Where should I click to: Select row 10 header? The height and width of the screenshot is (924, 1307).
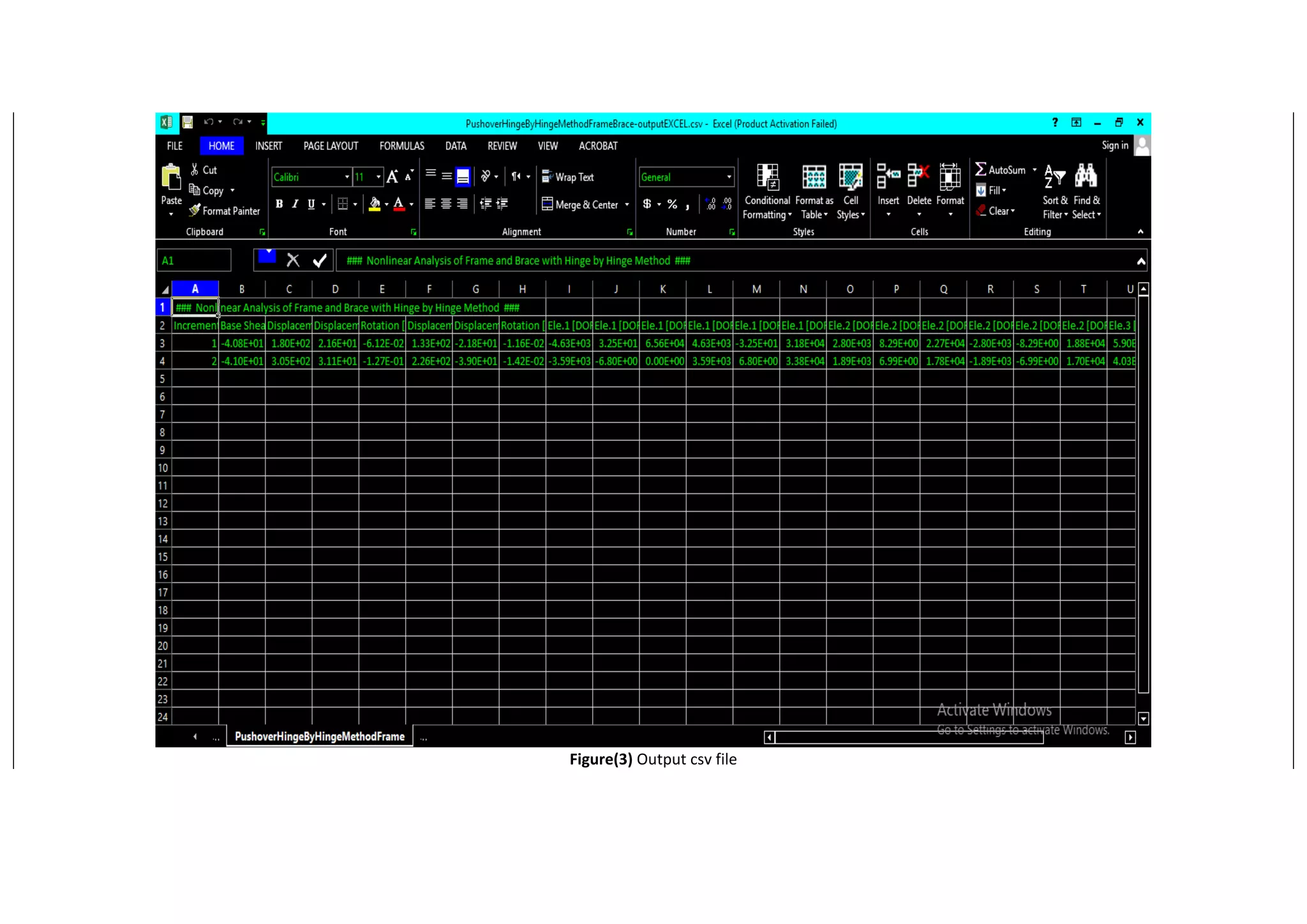pyautogui.click(x=163, y=468)
